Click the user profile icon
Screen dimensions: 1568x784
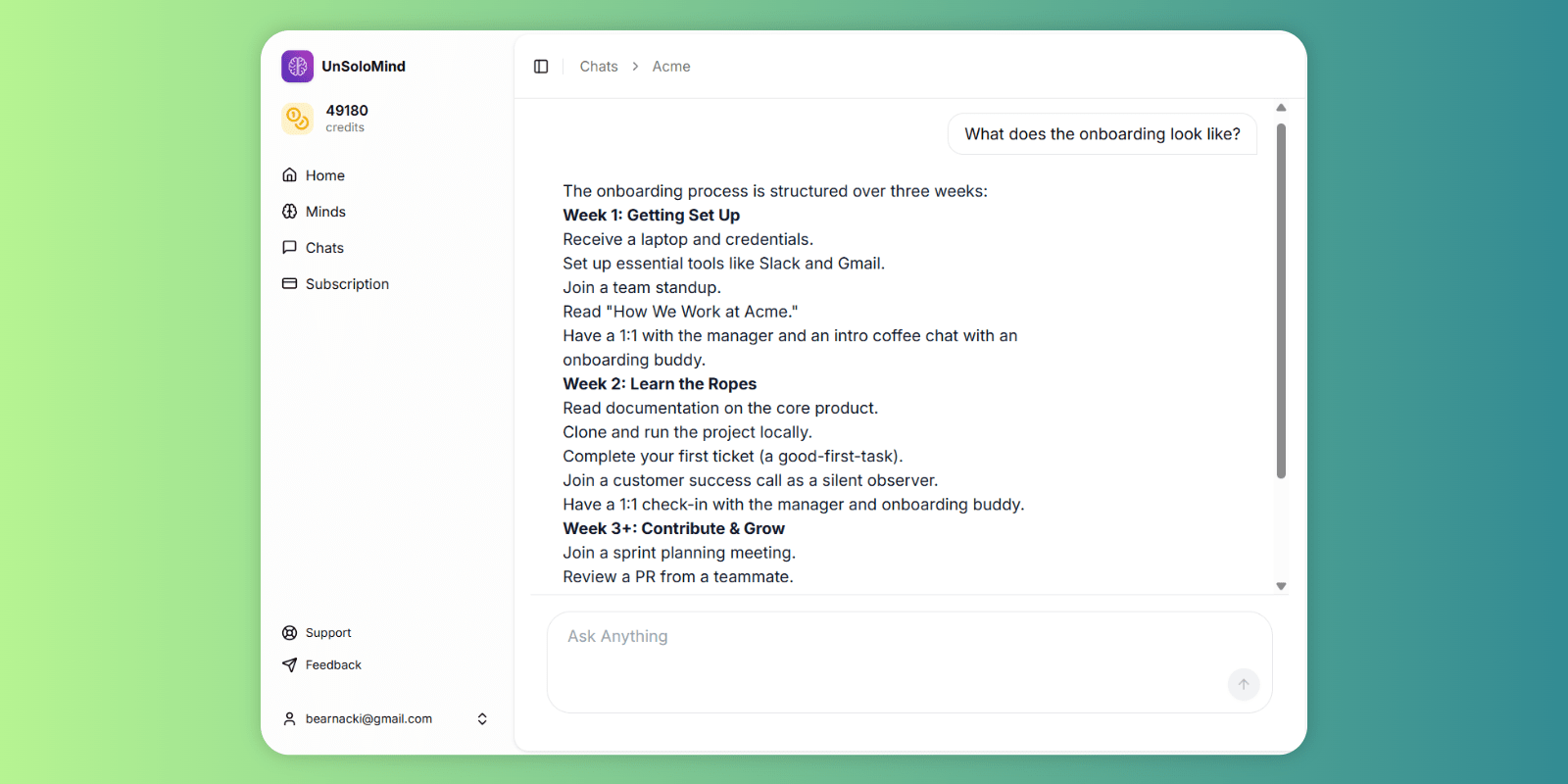290,719
